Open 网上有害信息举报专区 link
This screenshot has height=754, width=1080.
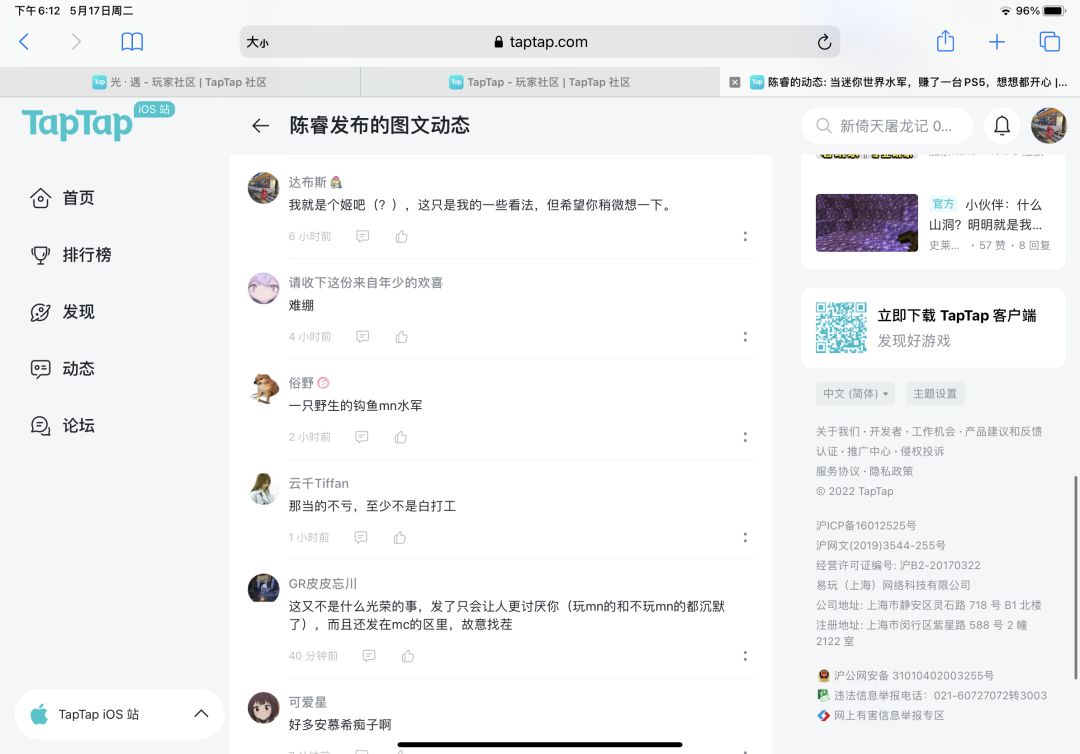[880, 715]
